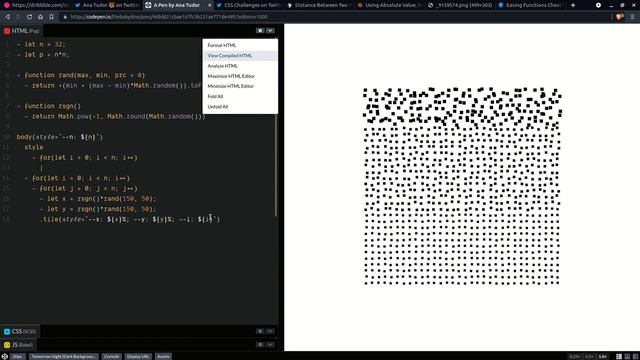
Task: Switch to Using Absolute Value tab
Action: (389, 5)
